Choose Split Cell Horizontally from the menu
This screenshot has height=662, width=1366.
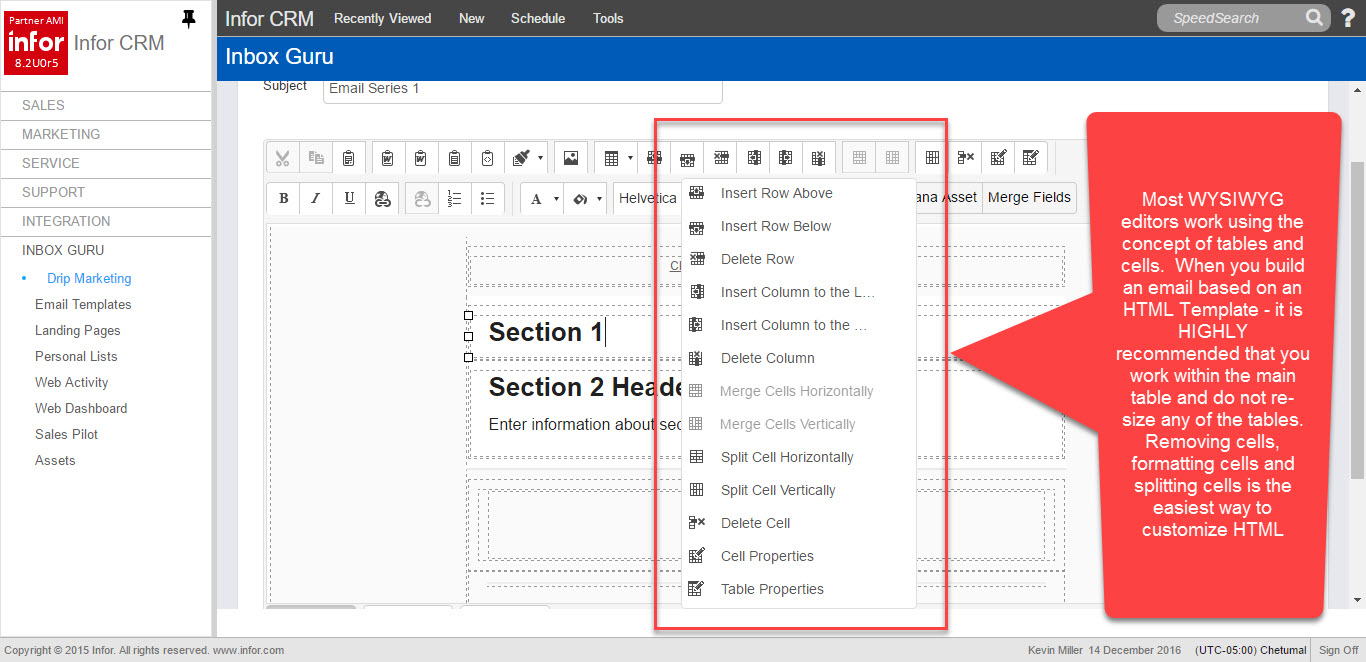pos(798,457)
